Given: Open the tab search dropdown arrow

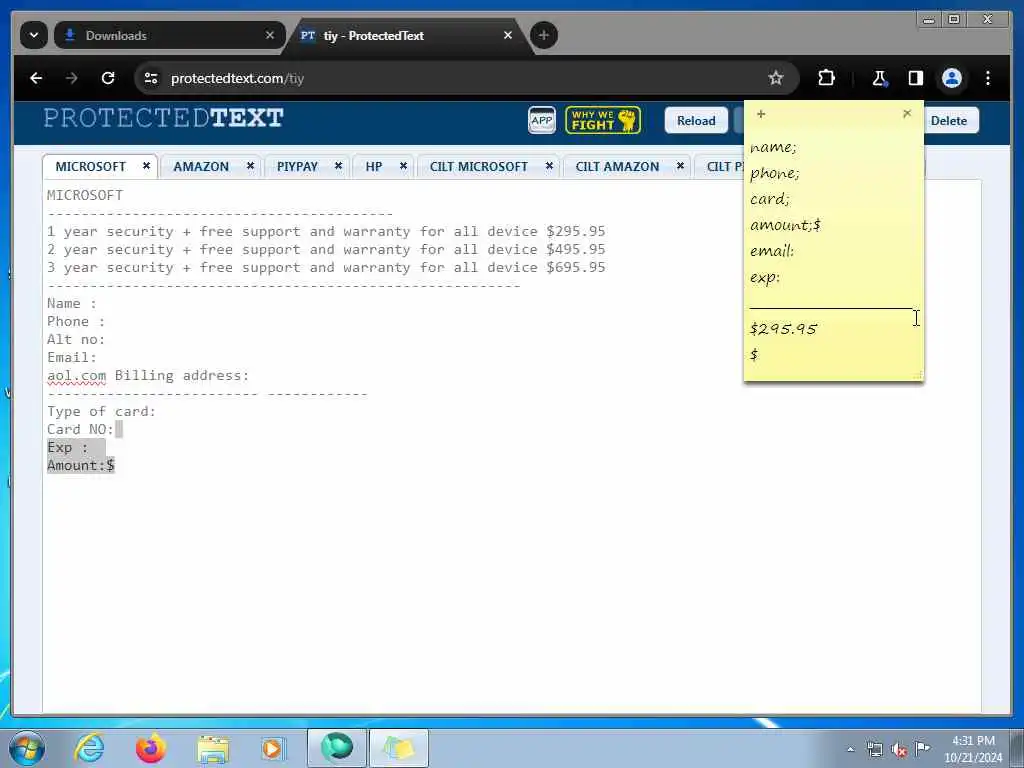Looking at the screenshot, I should pos(34,35).
